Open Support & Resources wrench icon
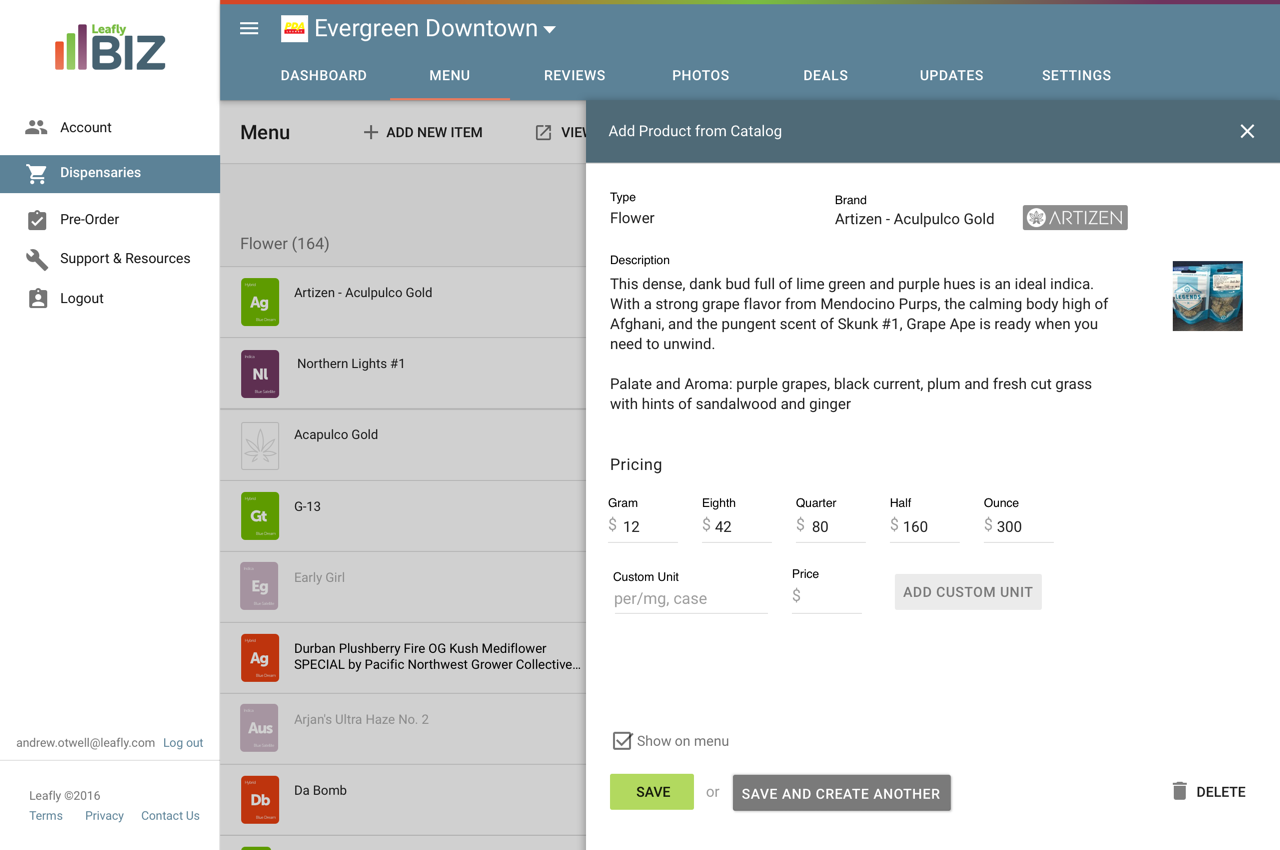The width and height of the screenshot is (1280, 850). coord(37,259)
